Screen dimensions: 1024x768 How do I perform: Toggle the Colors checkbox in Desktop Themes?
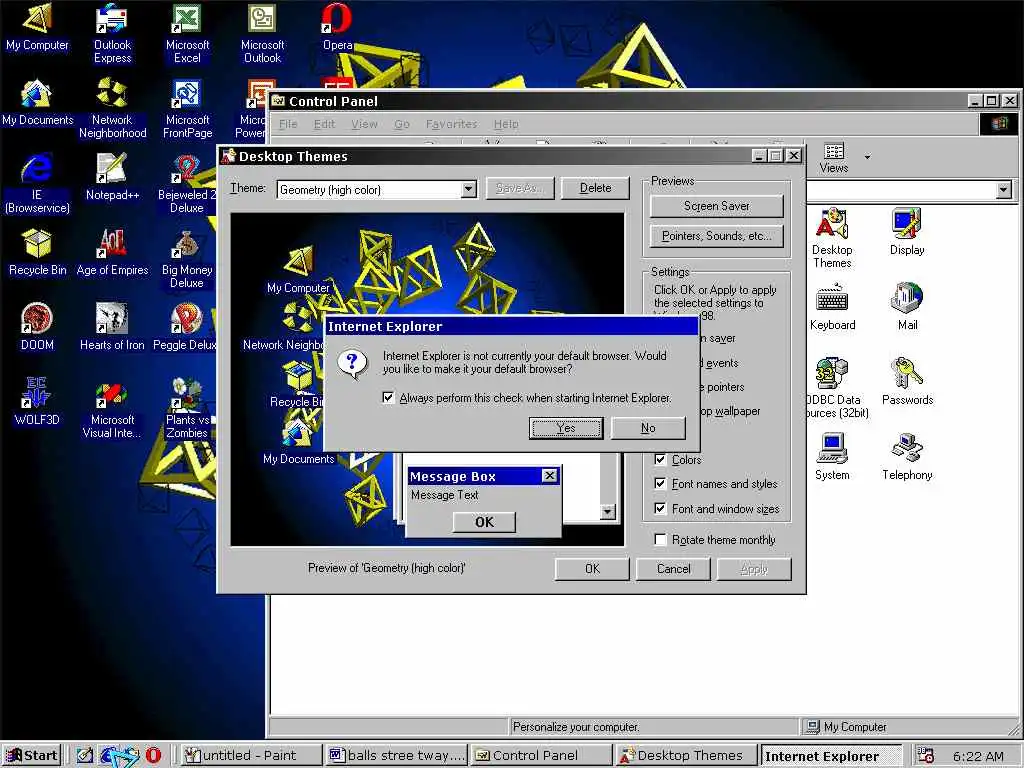pyautogui.click(x=660, y=459)
